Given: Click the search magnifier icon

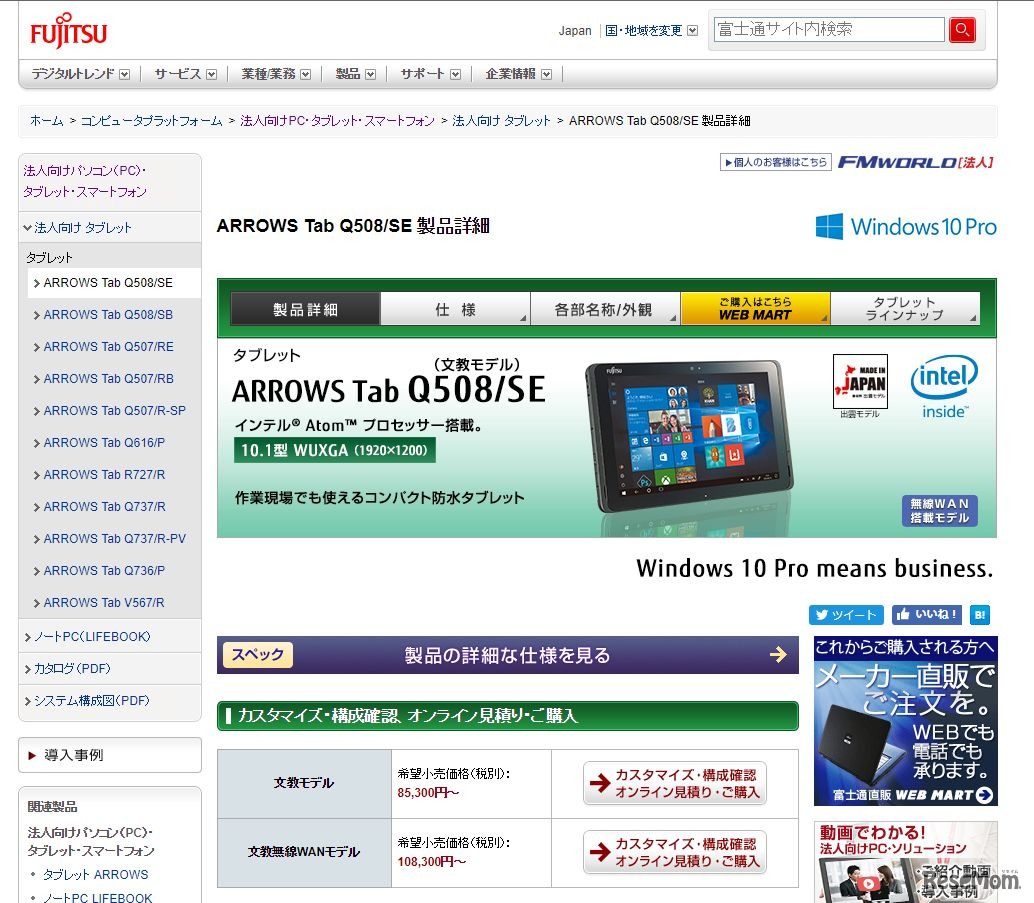Looking at the screenshot, I should click(x=961, y=30).
